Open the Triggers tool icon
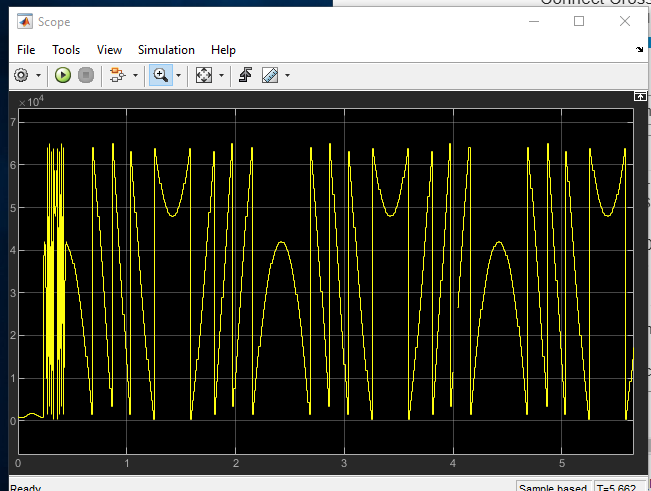This screenshot has height=491, width=651. (245, 75)
